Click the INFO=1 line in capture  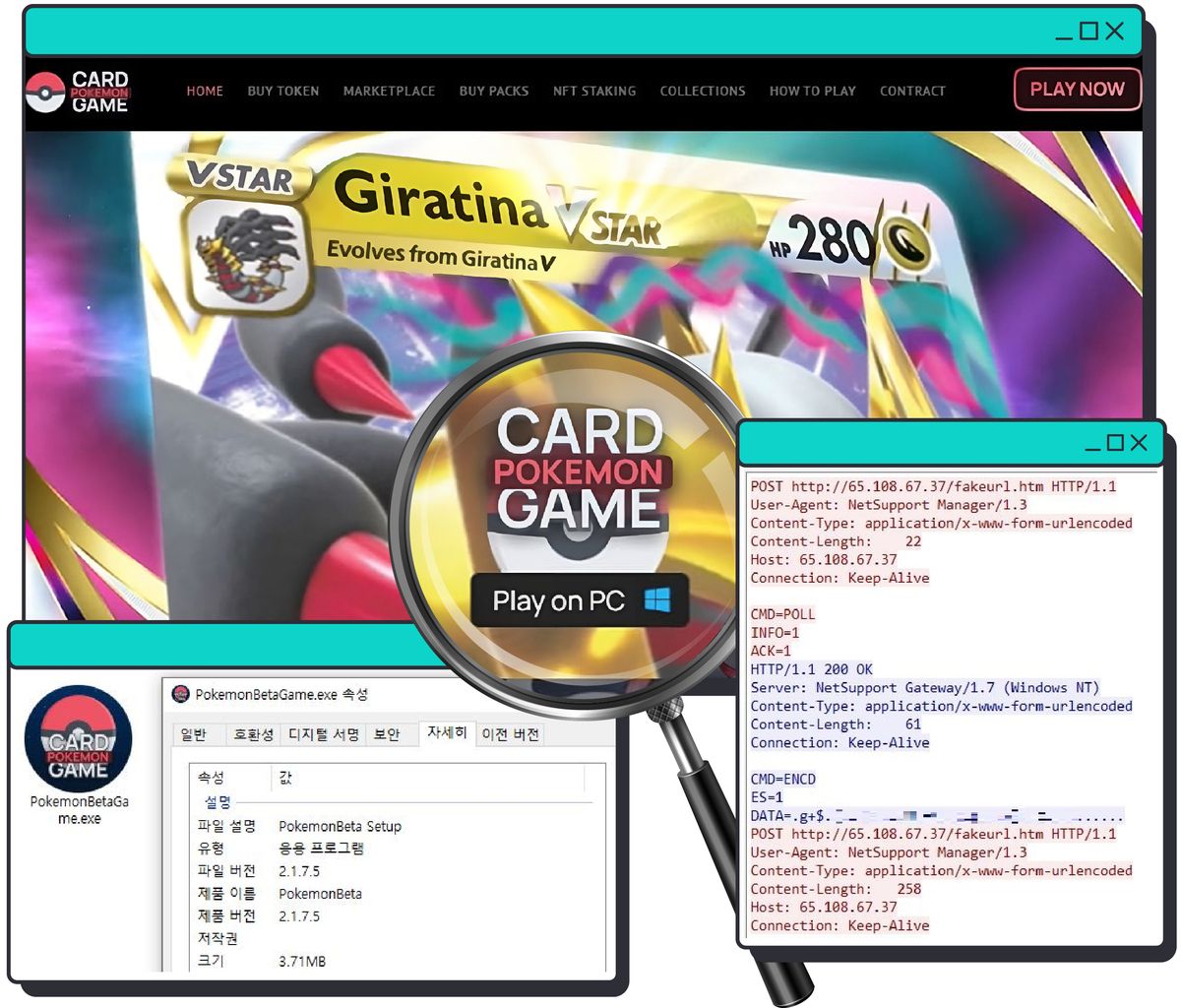776,633
